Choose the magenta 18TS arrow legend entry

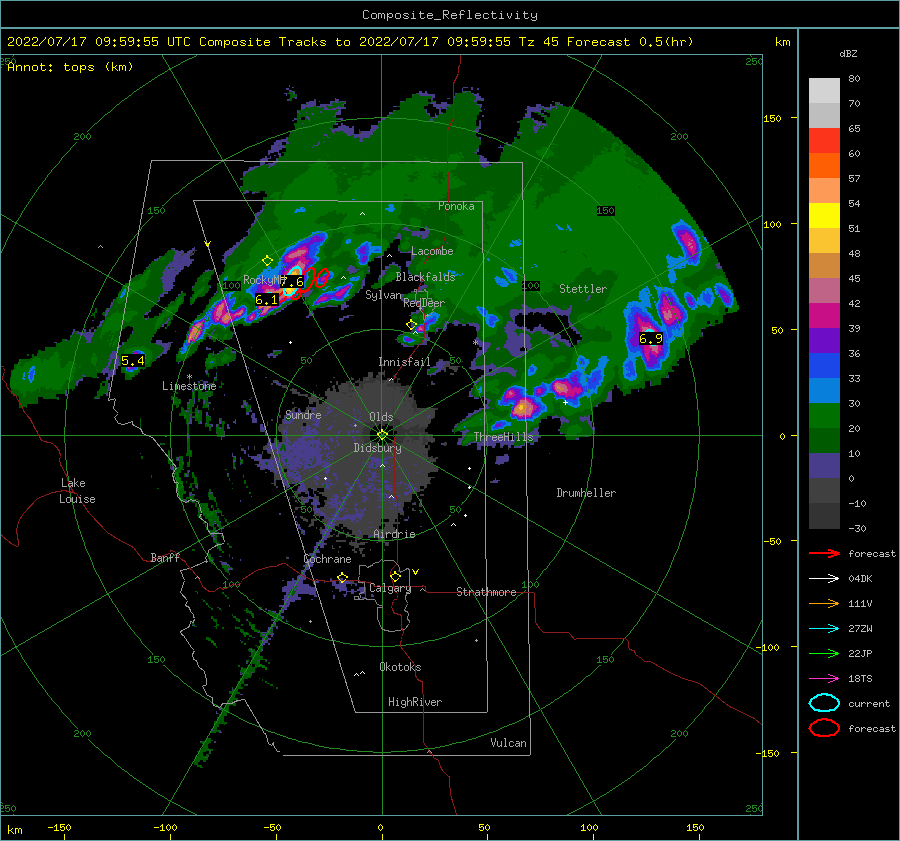pyautogui.click(x=824, y=679)
